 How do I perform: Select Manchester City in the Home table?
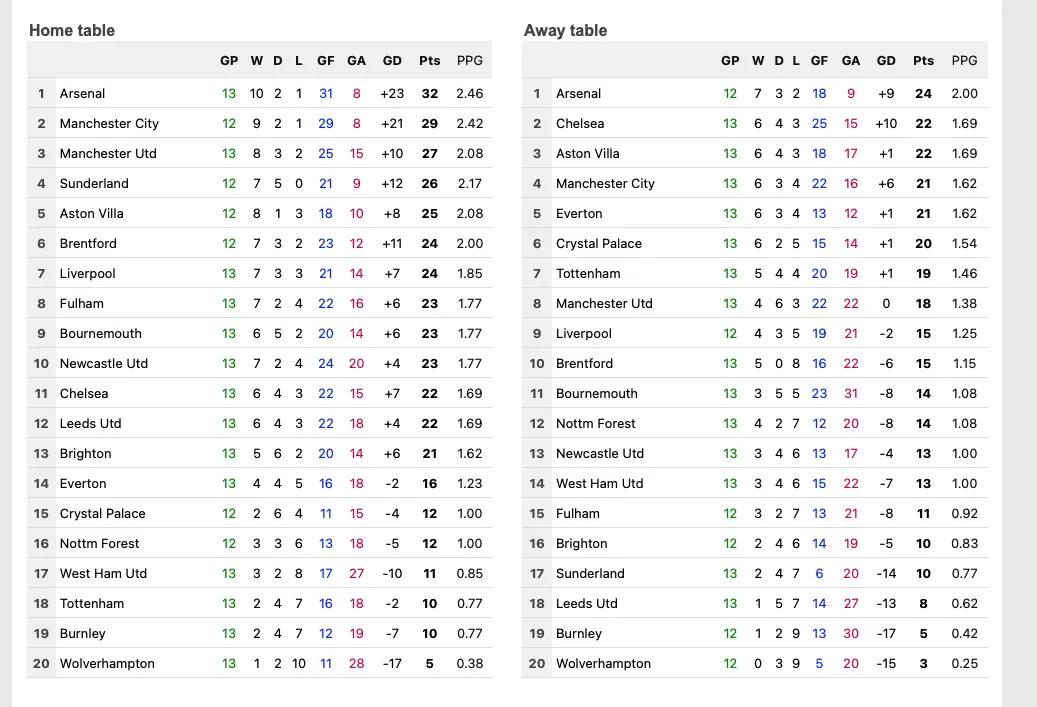(x=109, y=124)
